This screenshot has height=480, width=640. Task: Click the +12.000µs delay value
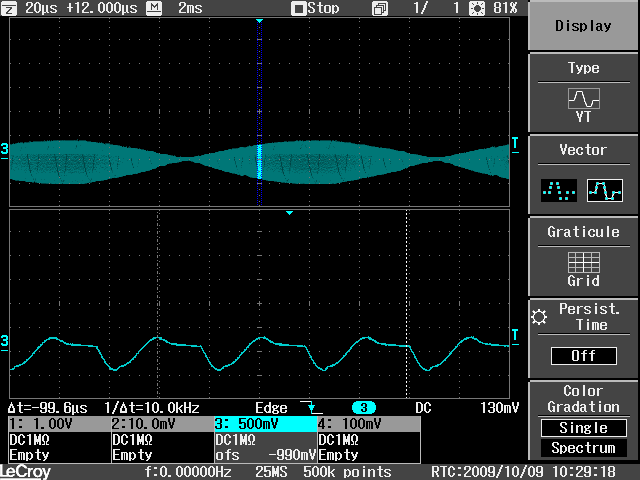tap(102, 8)
